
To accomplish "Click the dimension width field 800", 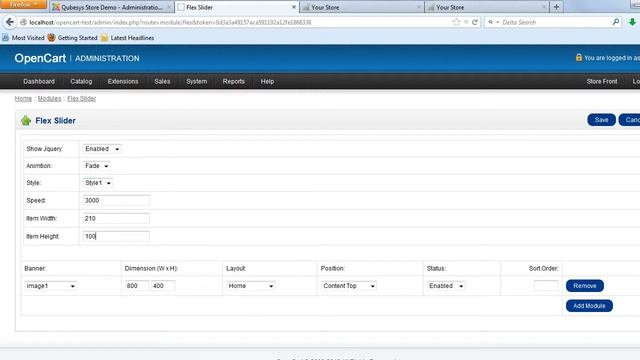I will pyautogui.click(x=137, y=286).
